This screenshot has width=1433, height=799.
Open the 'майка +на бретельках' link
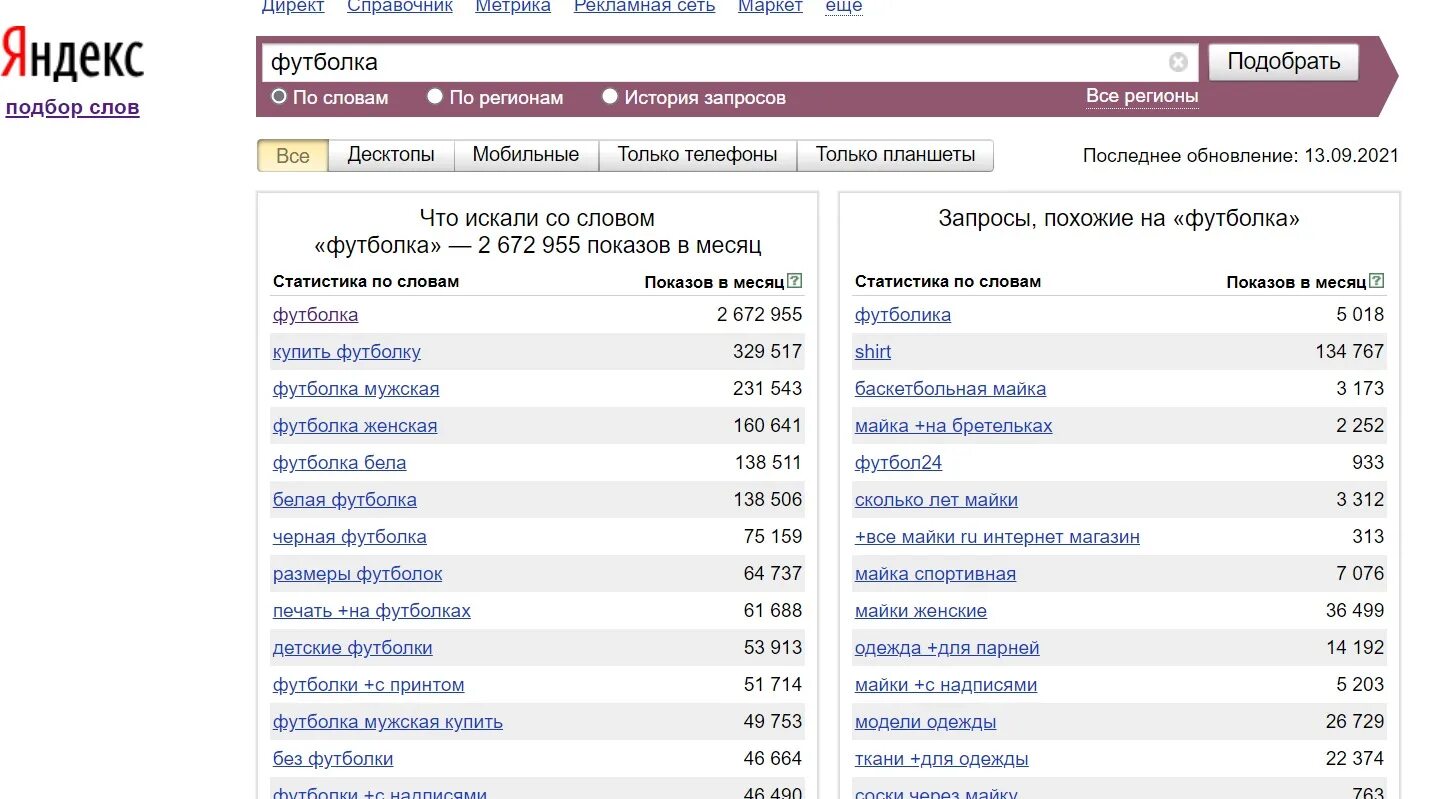pos(954,426)
